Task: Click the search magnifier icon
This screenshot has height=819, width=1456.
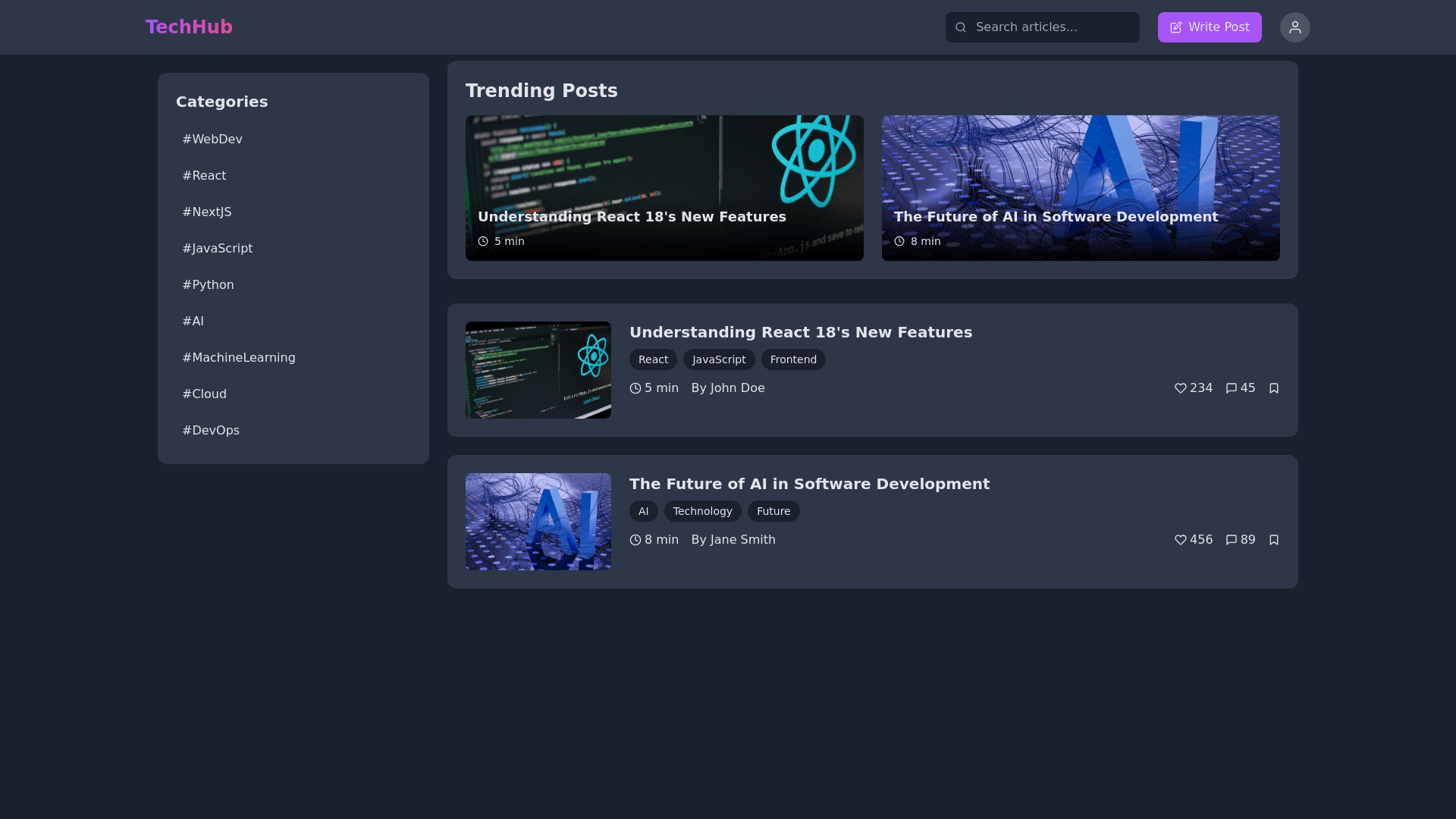Action: point(961,27)
